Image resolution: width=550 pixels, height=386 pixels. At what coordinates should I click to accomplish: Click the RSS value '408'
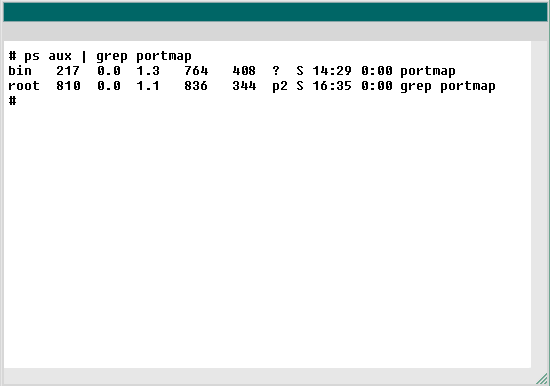point(244,71)
